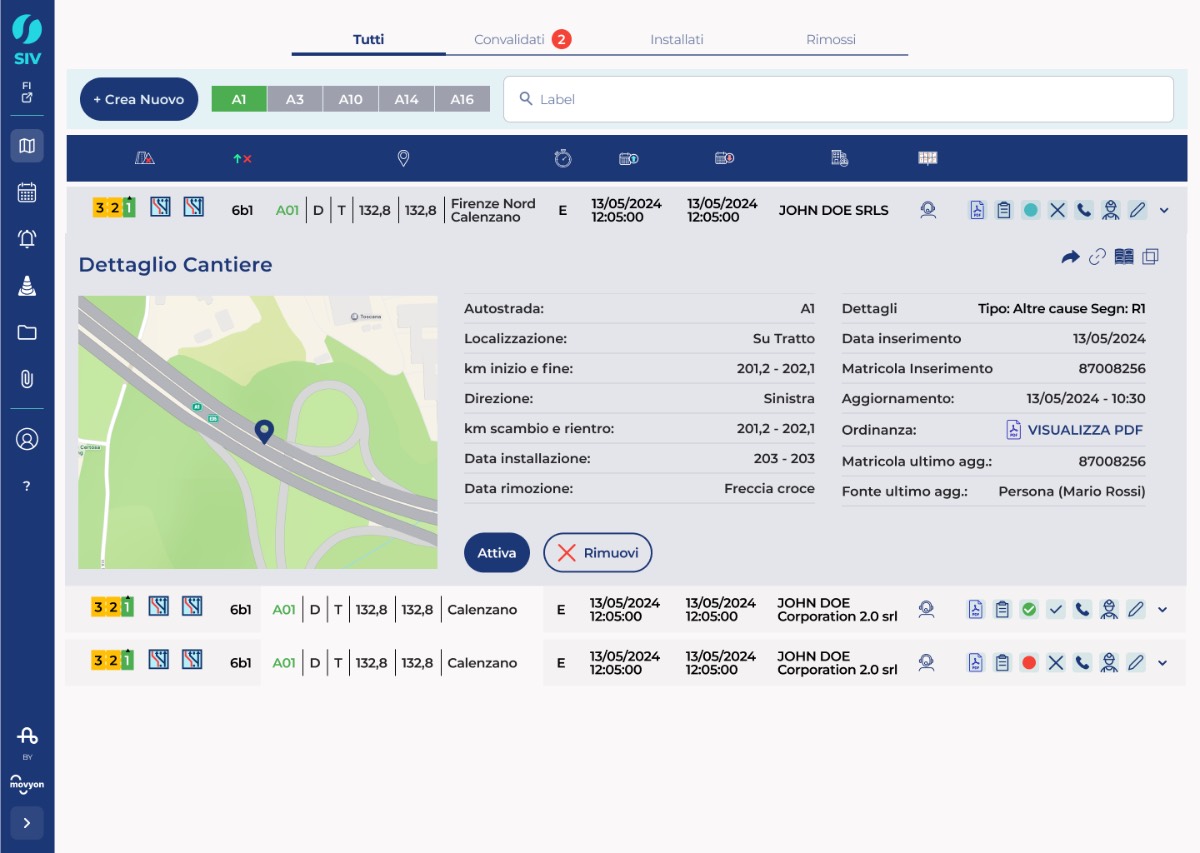Click the Rimuovi button
This screenshot has width=1200, height=853.
pyautogui.click(x=598, y=552)
